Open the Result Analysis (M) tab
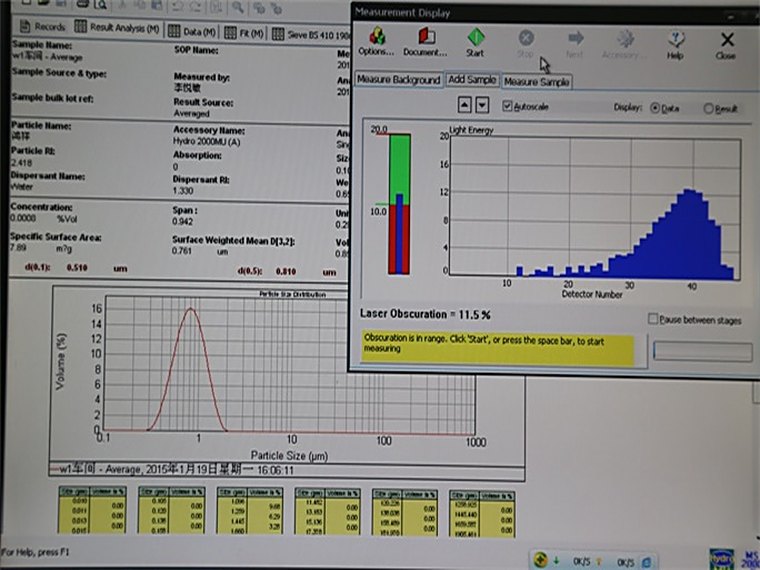 pyautogui.click(x=118, y=28)
